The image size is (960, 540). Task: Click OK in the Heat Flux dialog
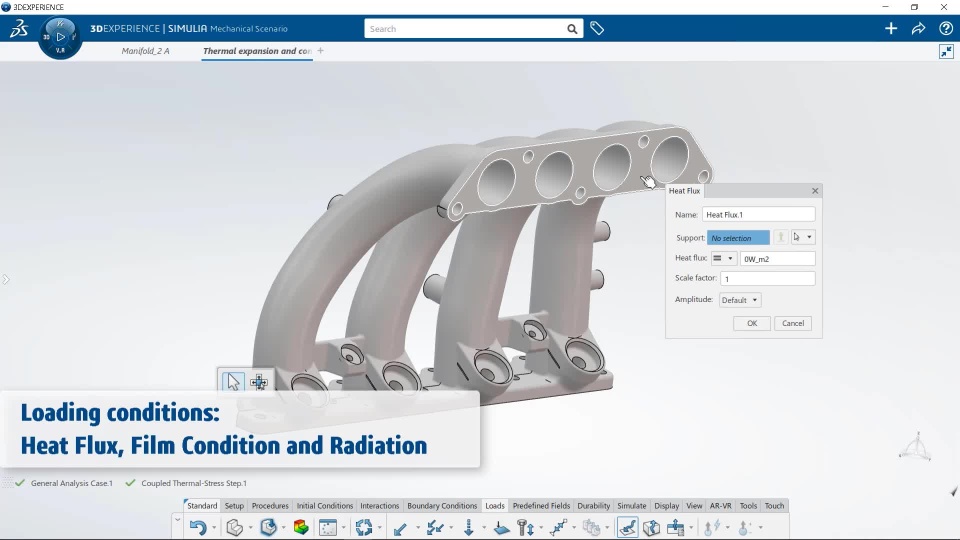pyautogui.click(x=751, y=323)
